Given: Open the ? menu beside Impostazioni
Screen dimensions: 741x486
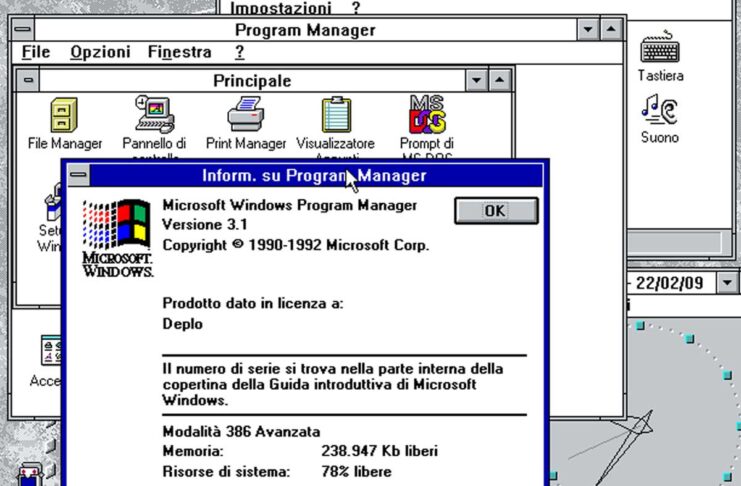Looking at the screenshot, I should pos(355,8).
